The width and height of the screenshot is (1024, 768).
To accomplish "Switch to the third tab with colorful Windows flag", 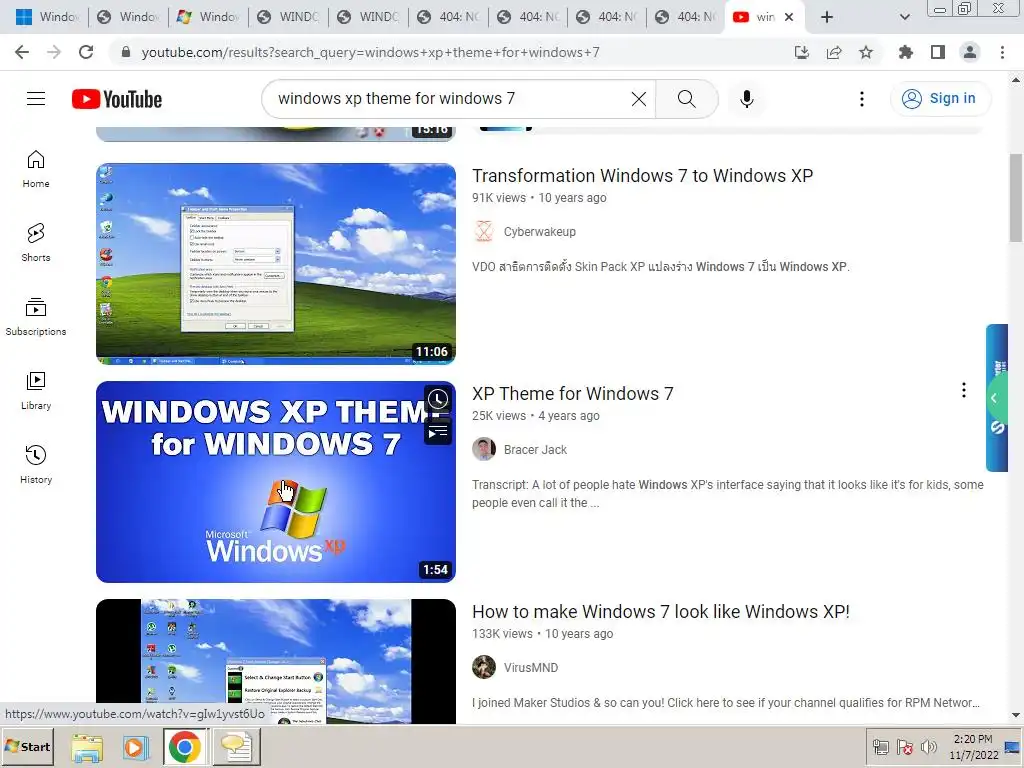I will [207, 17].
